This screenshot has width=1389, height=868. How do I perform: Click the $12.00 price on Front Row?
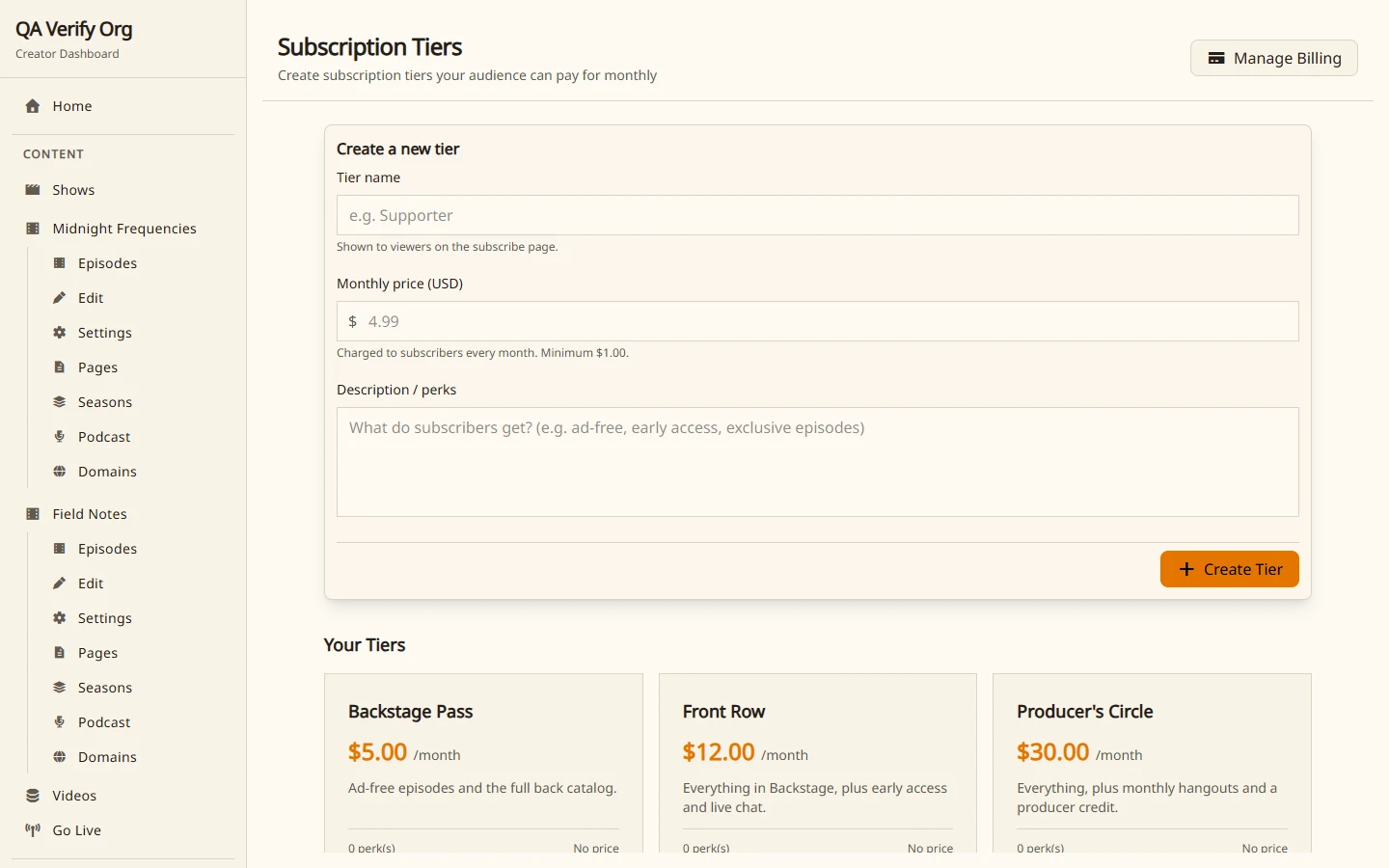click(x=719, y=752)
